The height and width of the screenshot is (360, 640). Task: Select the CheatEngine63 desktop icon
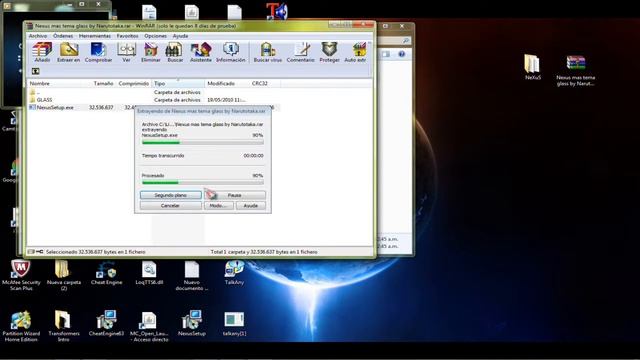coord(107,323)
